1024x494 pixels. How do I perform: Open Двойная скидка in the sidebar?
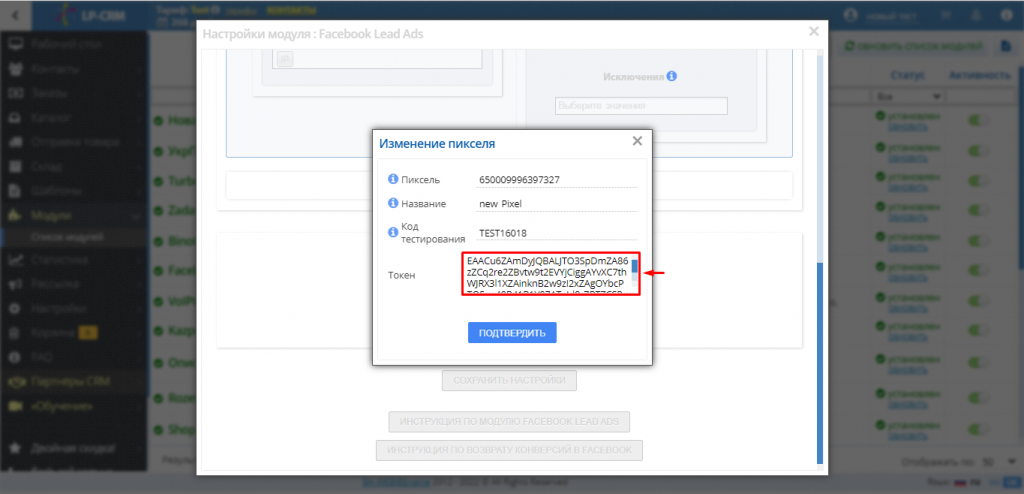click(x=73, y=449)
